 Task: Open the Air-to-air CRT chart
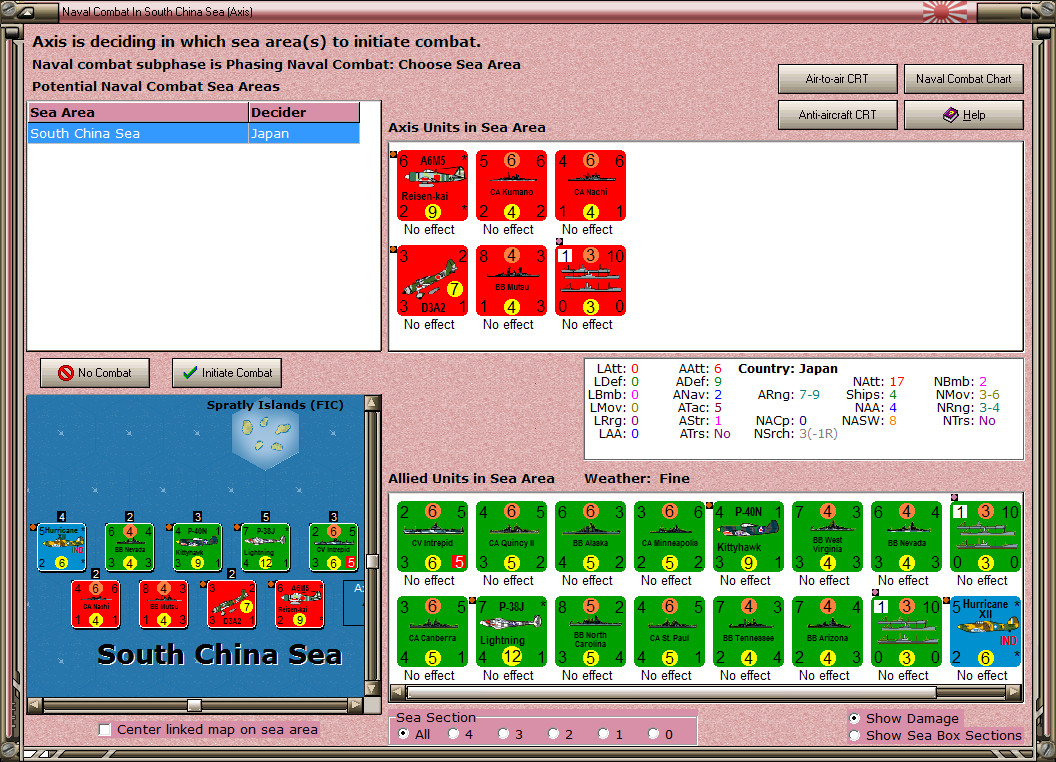[837, 79]
